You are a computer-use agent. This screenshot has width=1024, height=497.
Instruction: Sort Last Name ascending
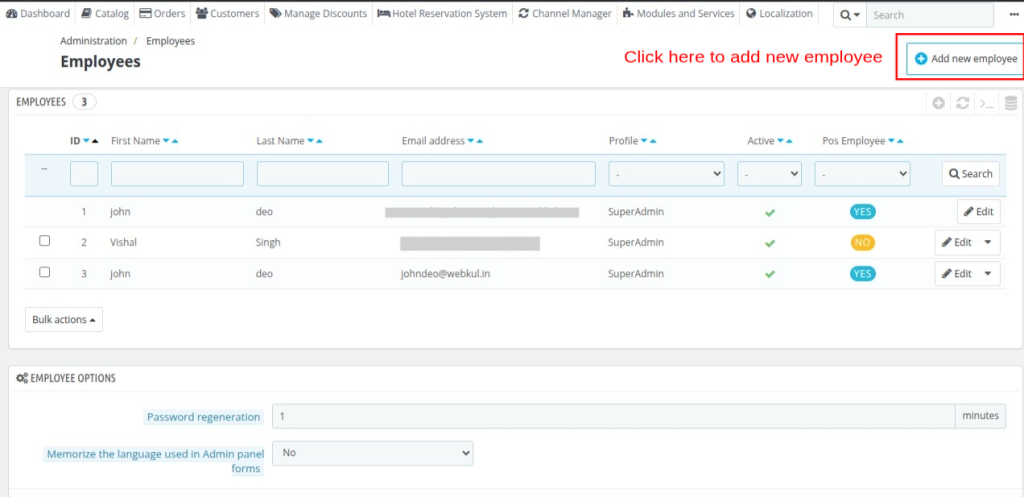tap(319, 141)
